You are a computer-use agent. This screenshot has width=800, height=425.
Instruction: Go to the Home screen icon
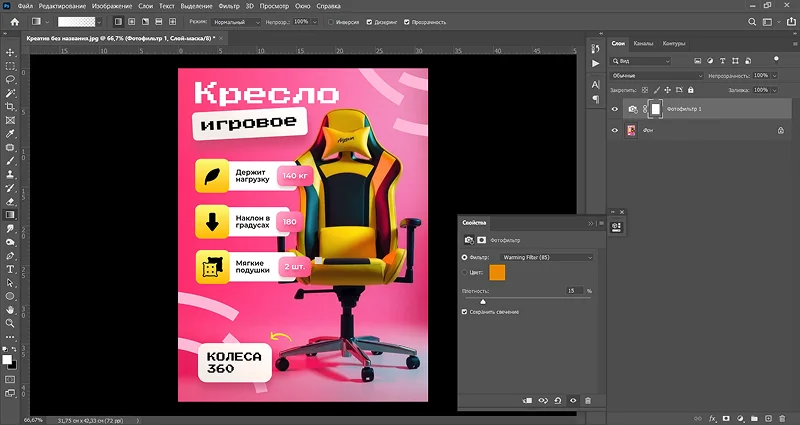pyautogui.click(x=15, y=22)
